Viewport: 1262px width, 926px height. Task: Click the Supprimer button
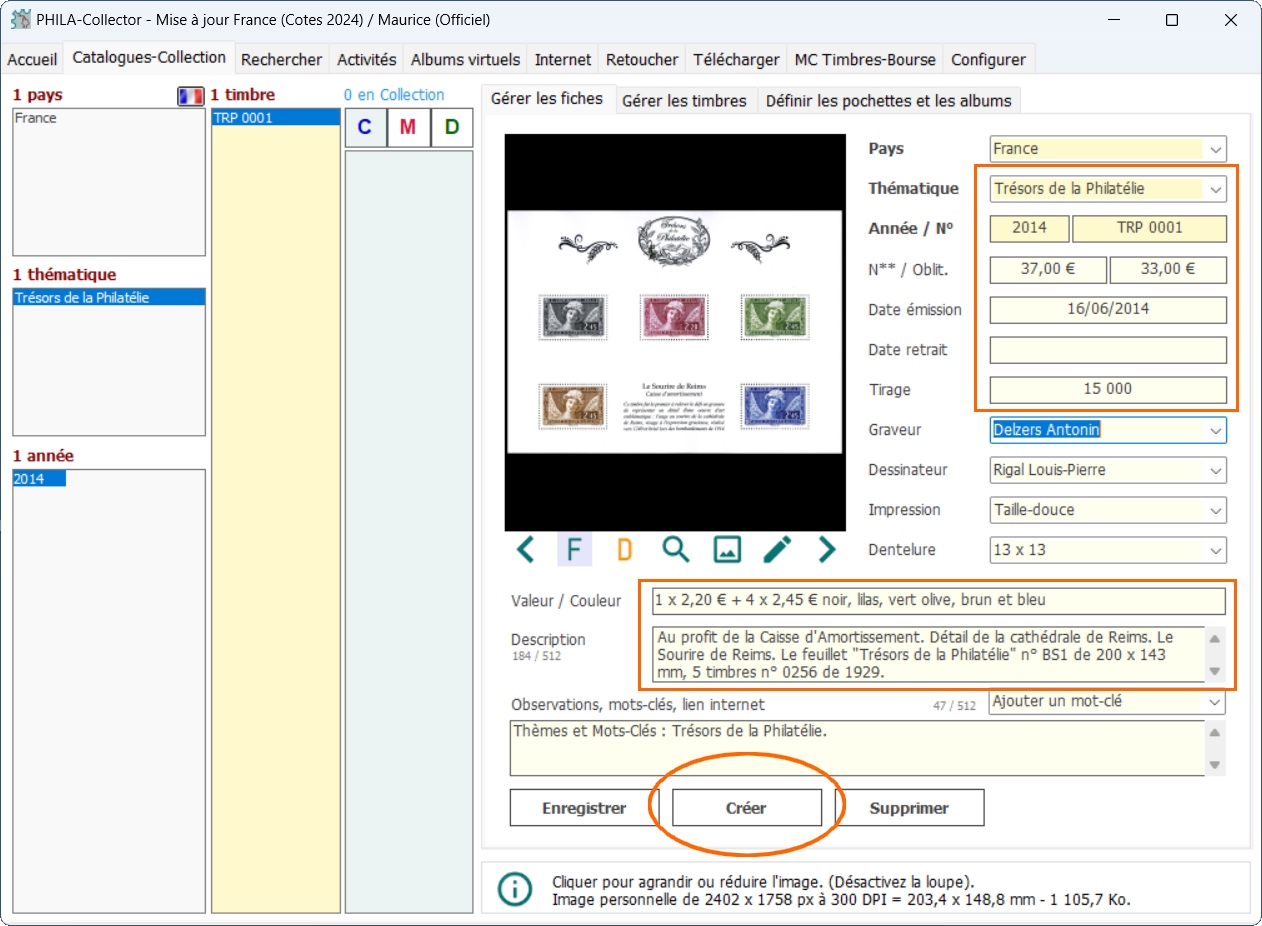coord(909,808)
